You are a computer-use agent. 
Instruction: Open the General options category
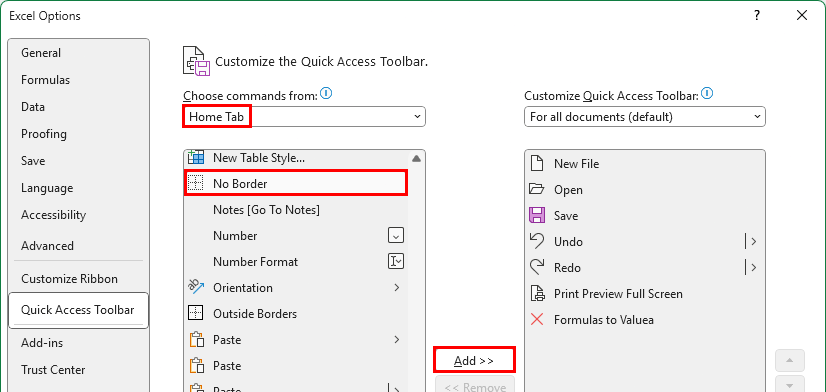pyautogui.click(x=78, y=53)
